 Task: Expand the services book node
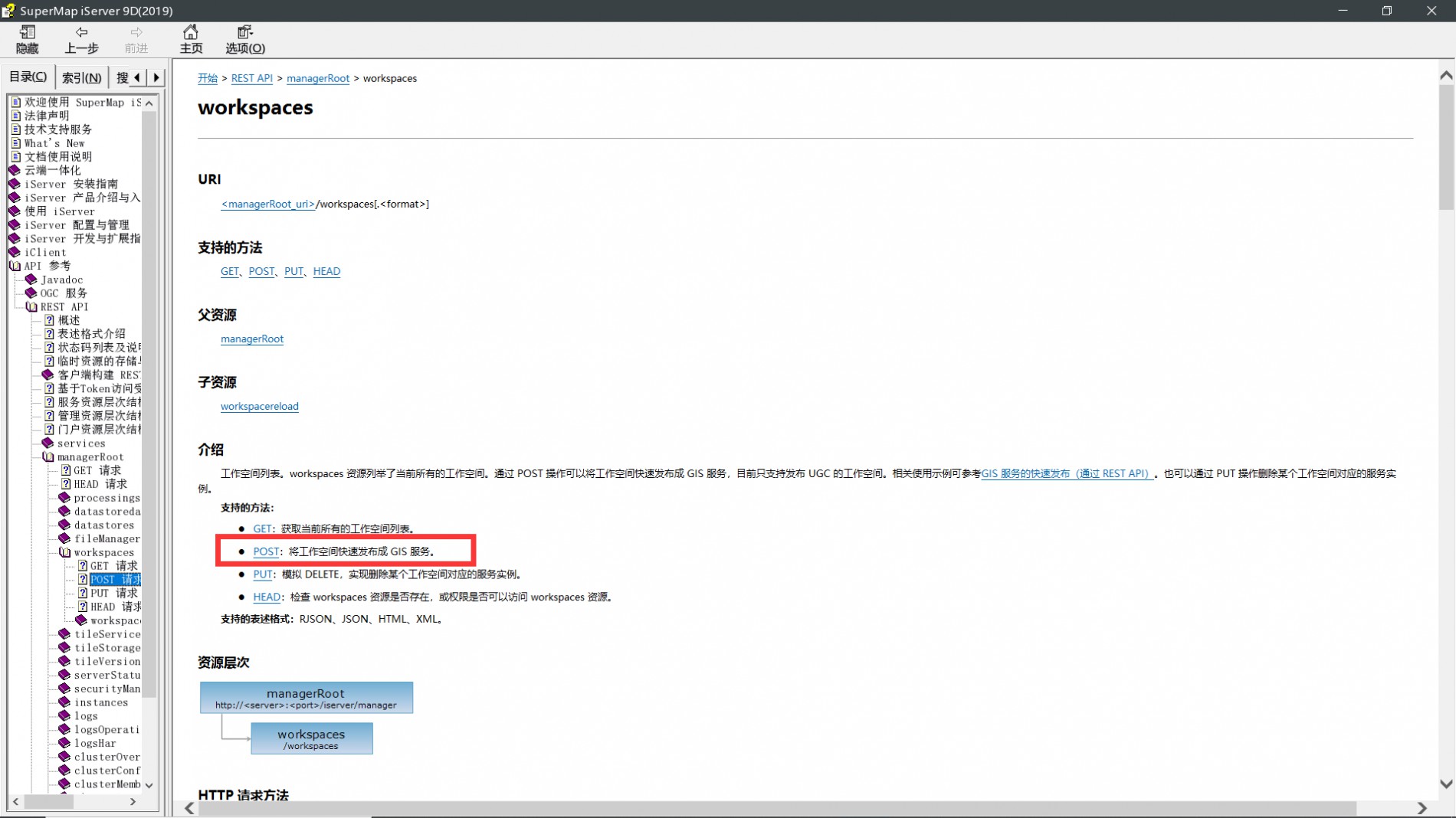click(48, 443)
